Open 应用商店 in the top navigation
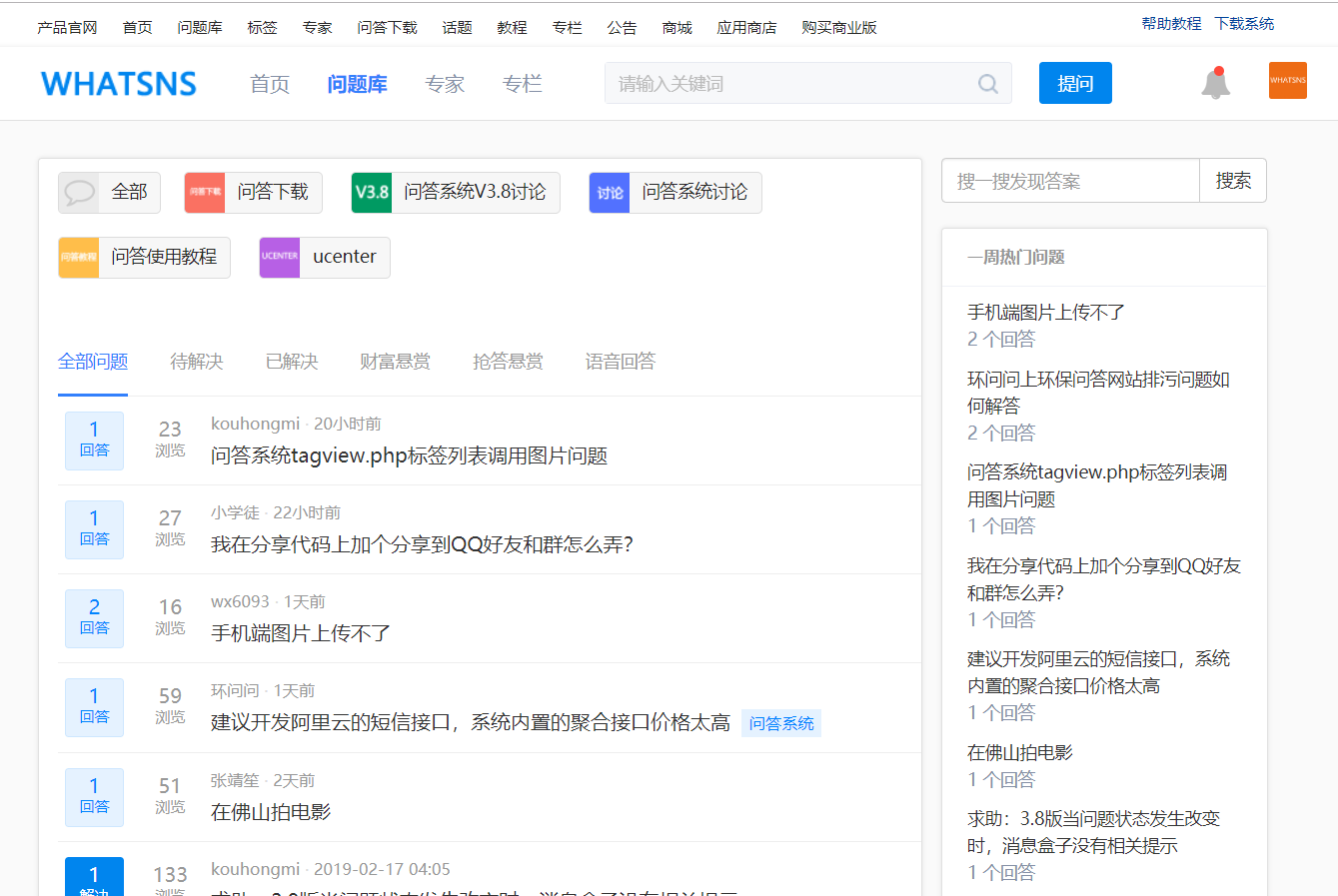Screen dimensions: 1338x896 745,27
